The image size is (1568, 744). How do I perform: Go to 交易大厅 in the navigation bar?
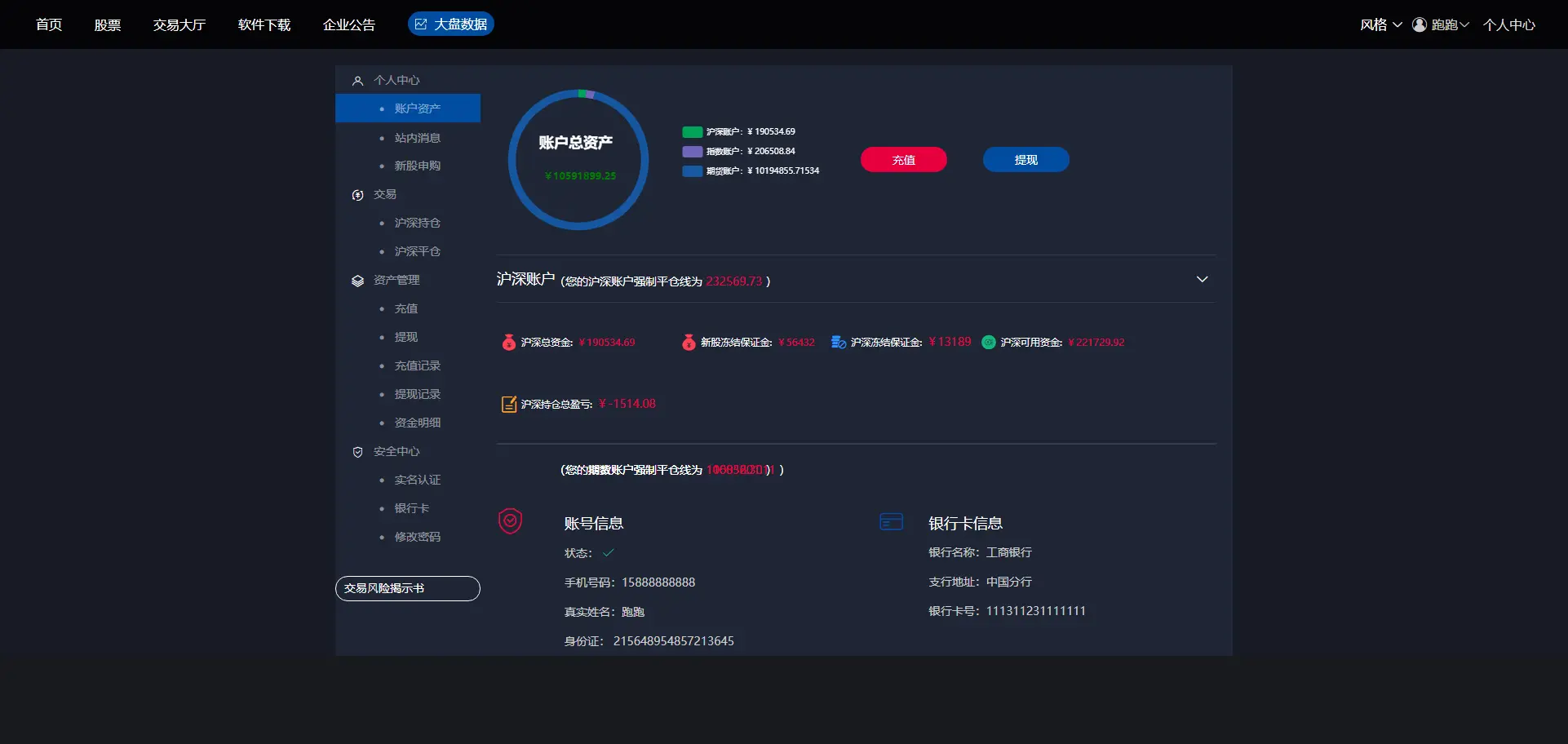179,24
